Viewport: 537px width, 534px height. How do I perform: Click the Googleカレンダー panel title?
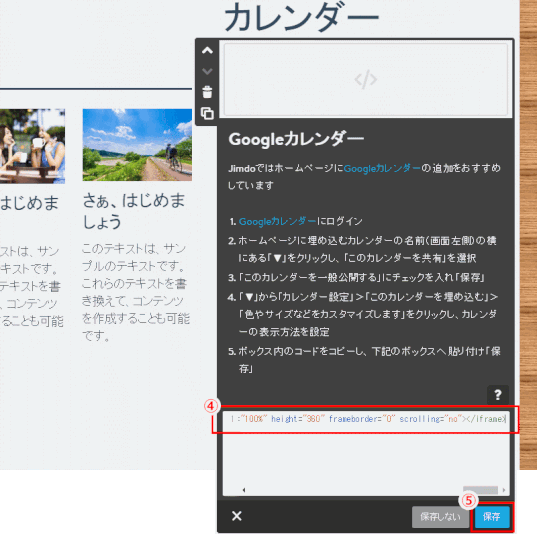pyautogui.click(x=296, y=139)
